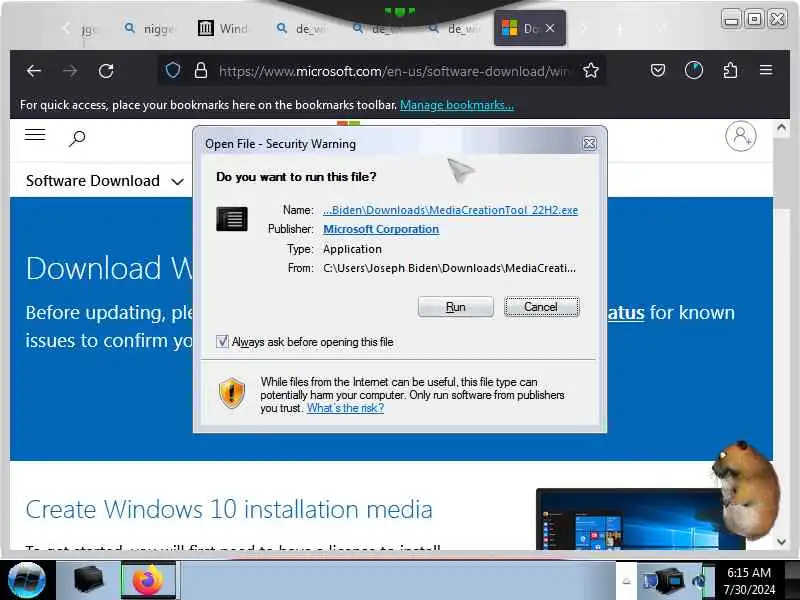Open the Microsoft Corporation publisher link
The width and height of the screenshot is (800, 600).
(x=381, y=229)
